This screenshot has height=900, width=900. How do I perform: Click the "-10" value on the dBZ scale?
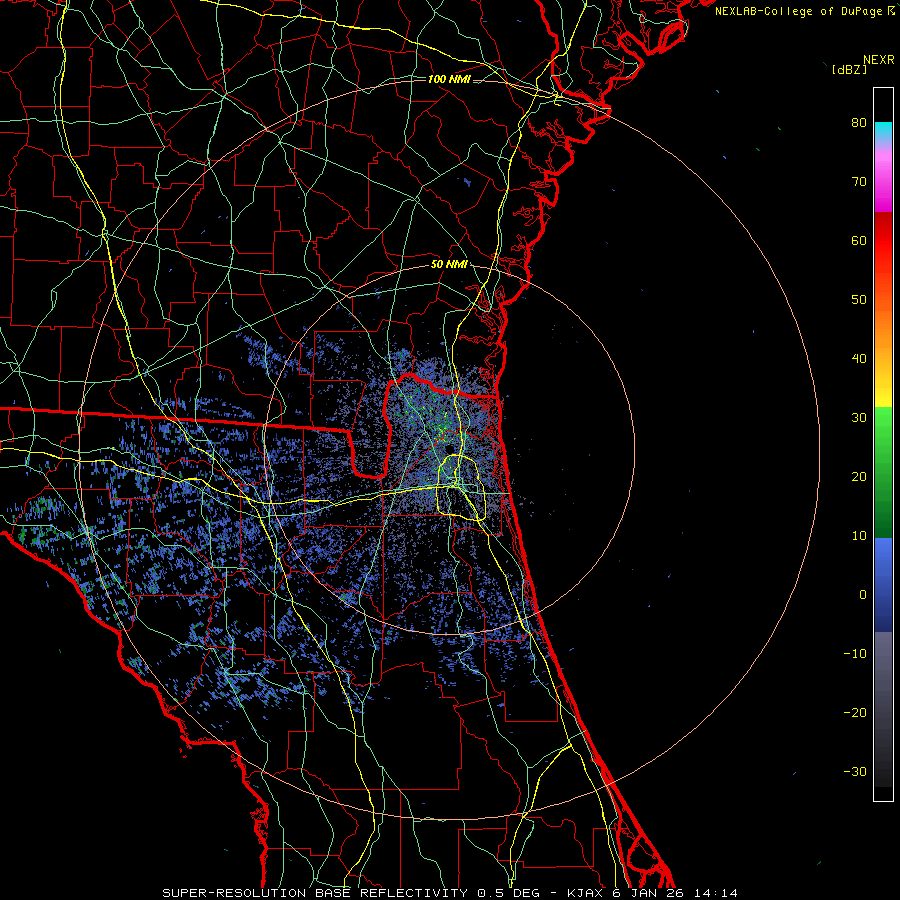tap(855, 654)
